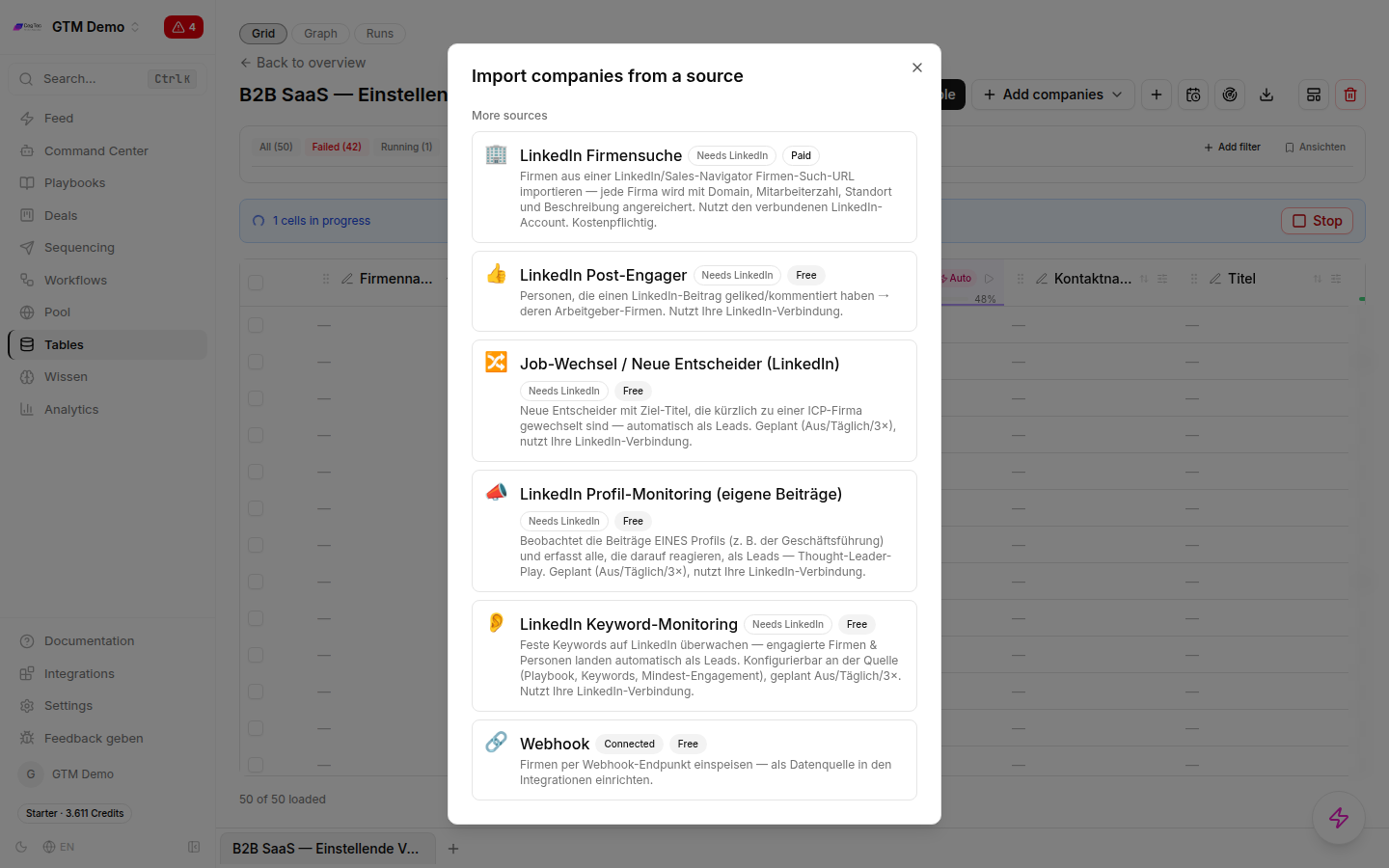Select LinkedIn Firmensuche source
The width and height of the screenshot is (1389, 868).
coord(694,187)
